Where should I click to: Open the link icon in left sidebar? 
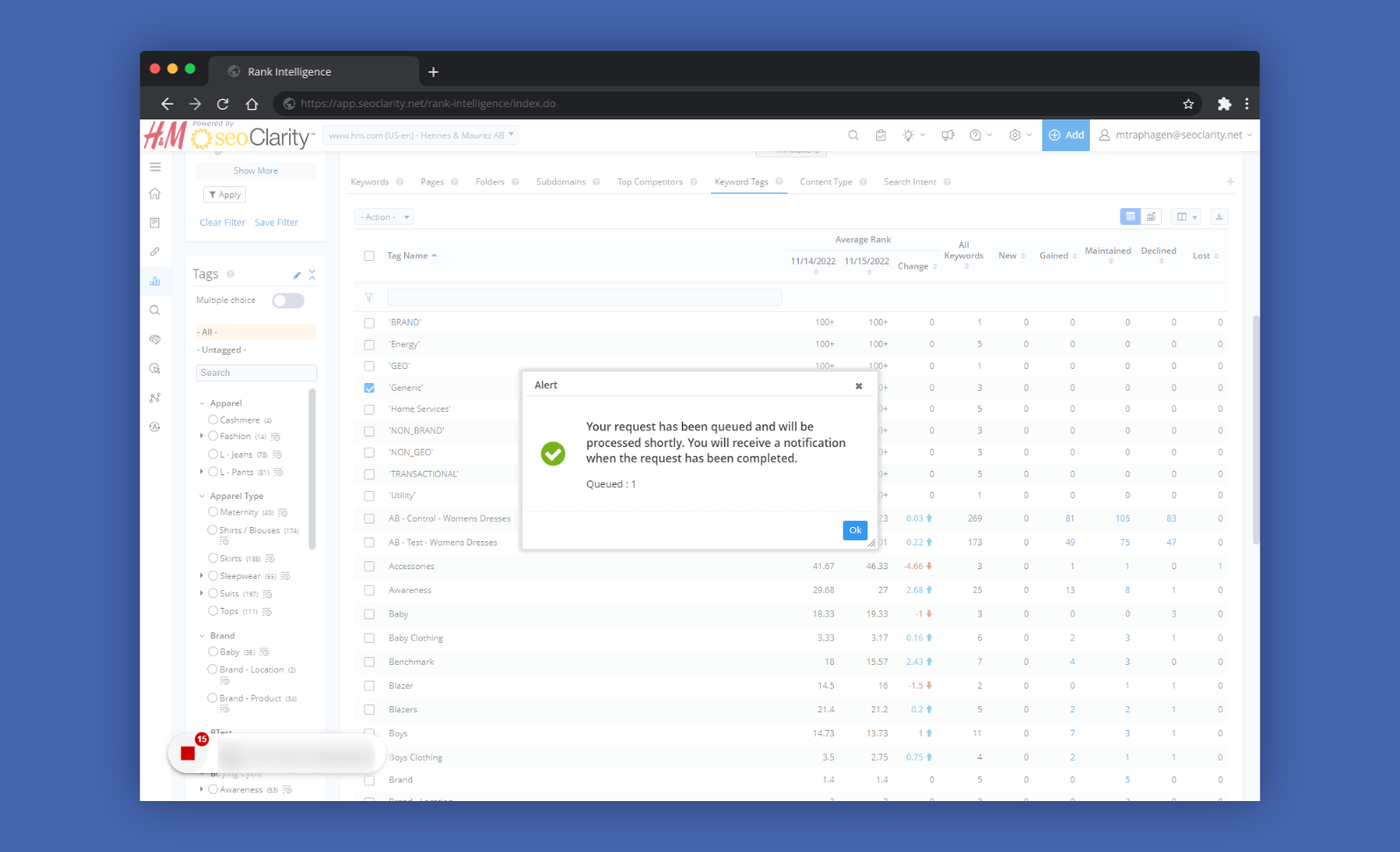click(x=155, y=252)
